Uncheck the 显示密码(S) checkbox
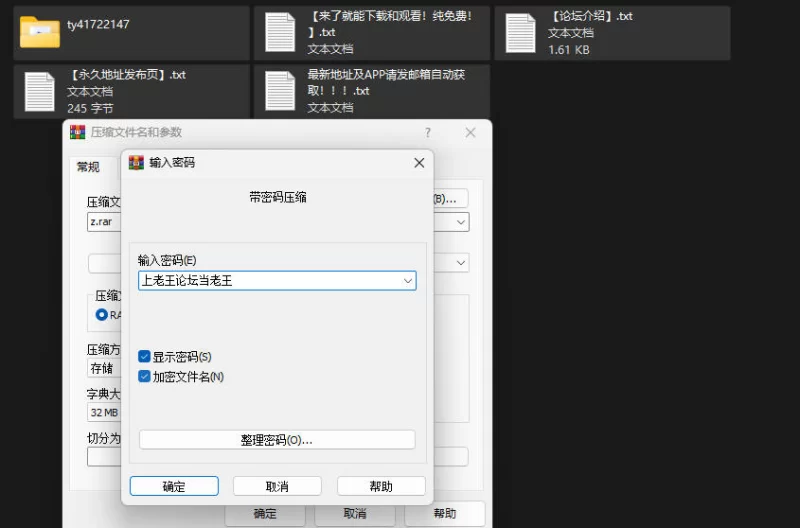Screen dimensions: 800x528 point(144,356)
